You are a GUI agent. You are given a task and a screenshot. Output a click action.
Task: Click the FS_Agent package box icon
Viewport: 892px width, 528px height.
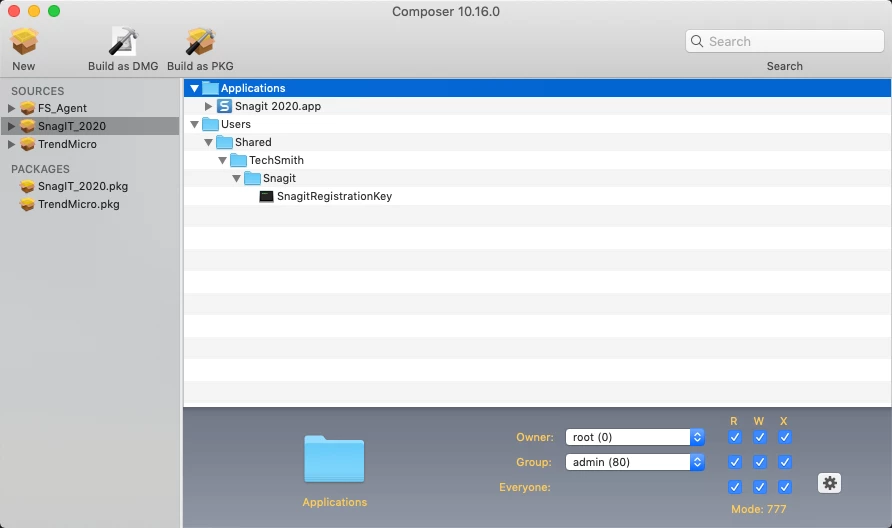(x=27, y=108)
